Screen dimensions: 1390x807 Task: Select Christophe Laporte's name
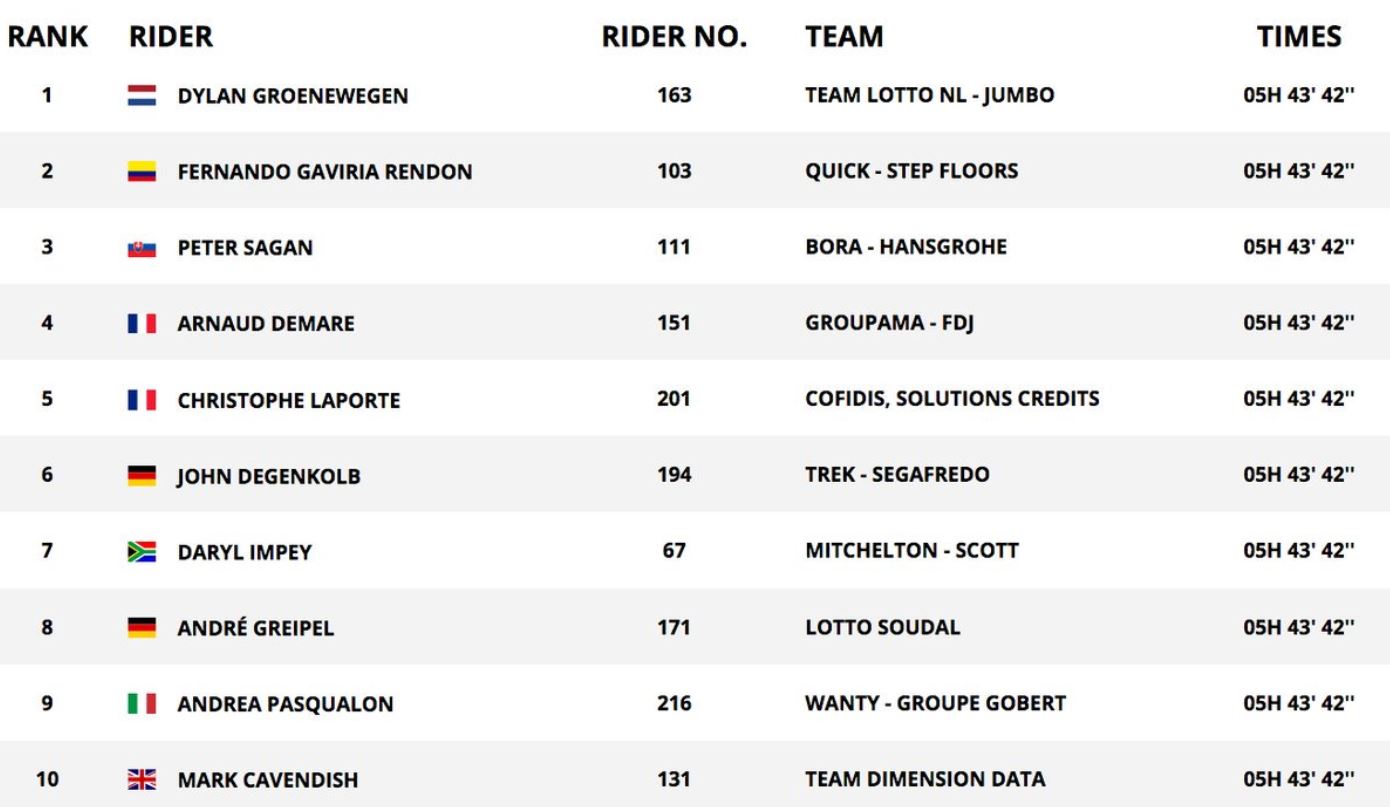pos(289,400)
